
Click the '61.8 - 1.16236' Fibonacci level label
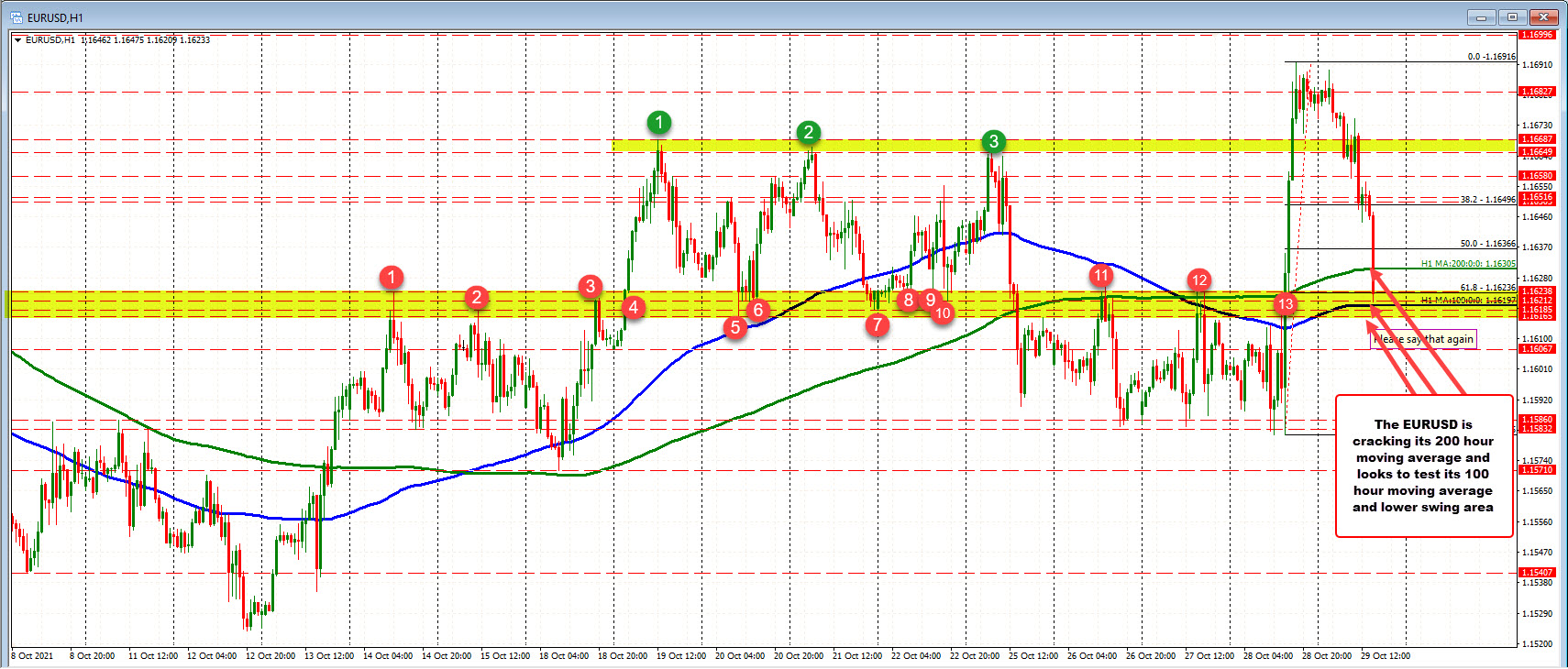coord(1487,288)
